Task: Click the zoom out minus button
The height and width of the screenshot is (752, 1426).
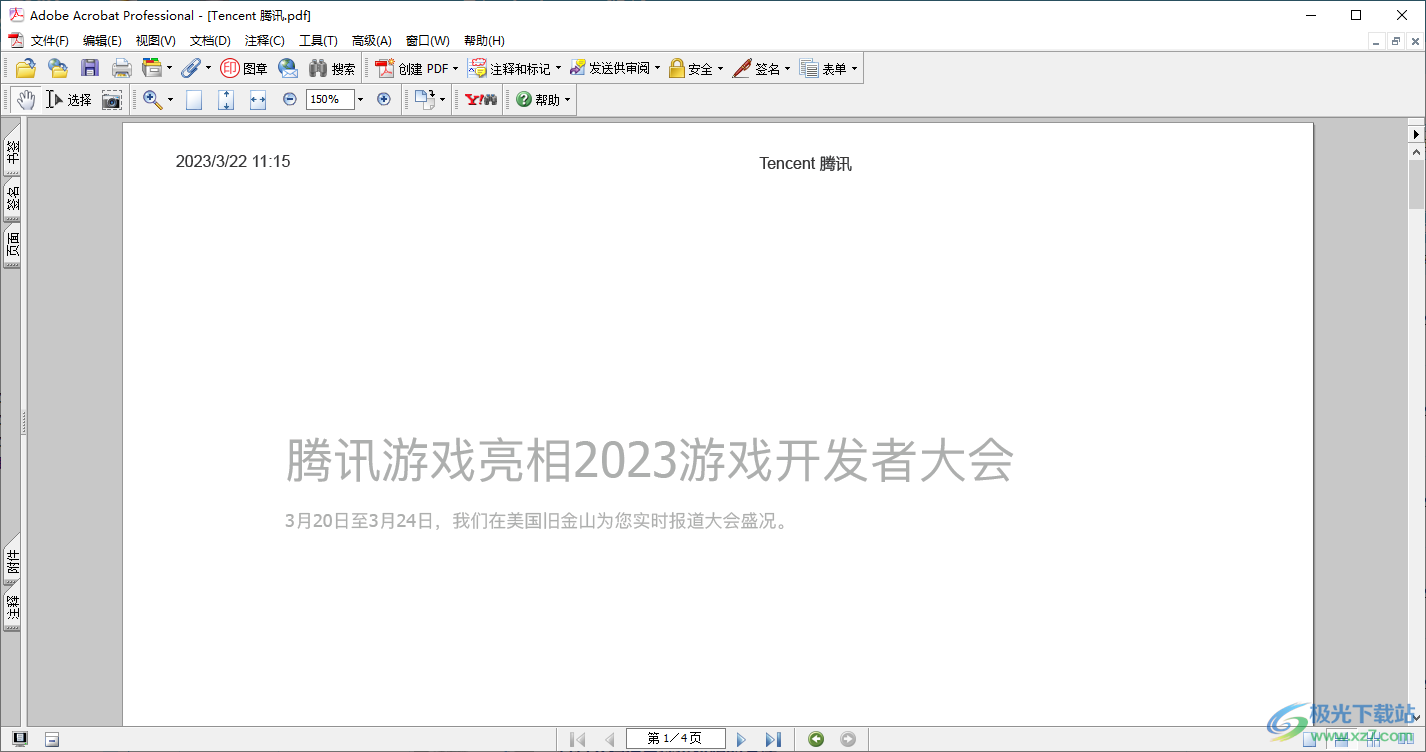Action: click(x=290, y=99)
